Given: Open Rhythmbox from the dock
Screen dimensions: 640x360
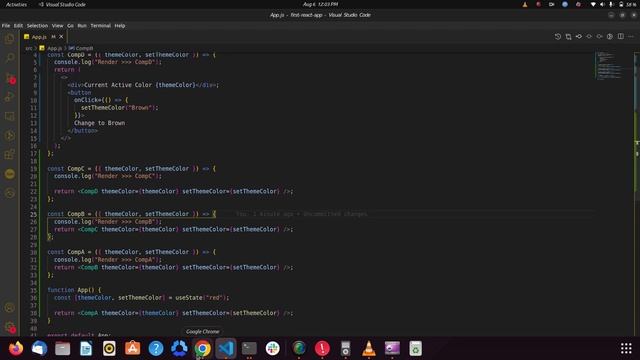Looking at the screenshot, I should point(109,348).
